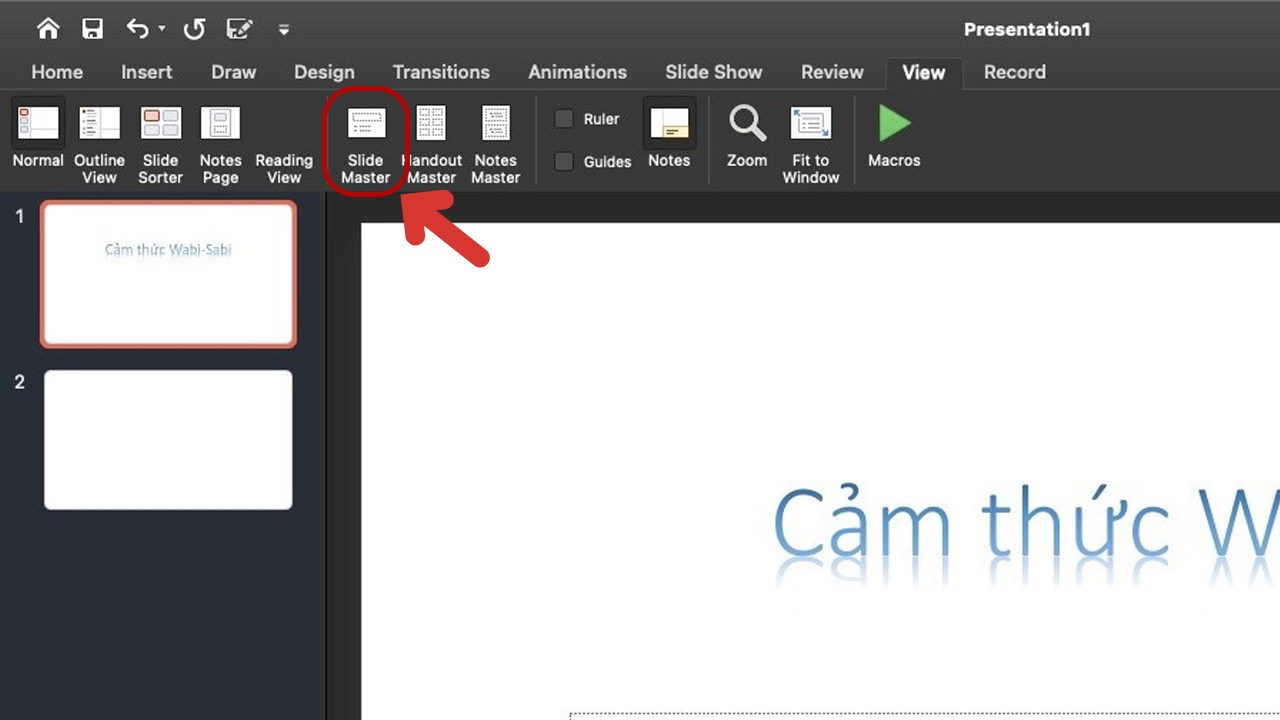Select blank slide 2 thumbnail
This screenshot has width=1280, height=720.
(168, 440)
